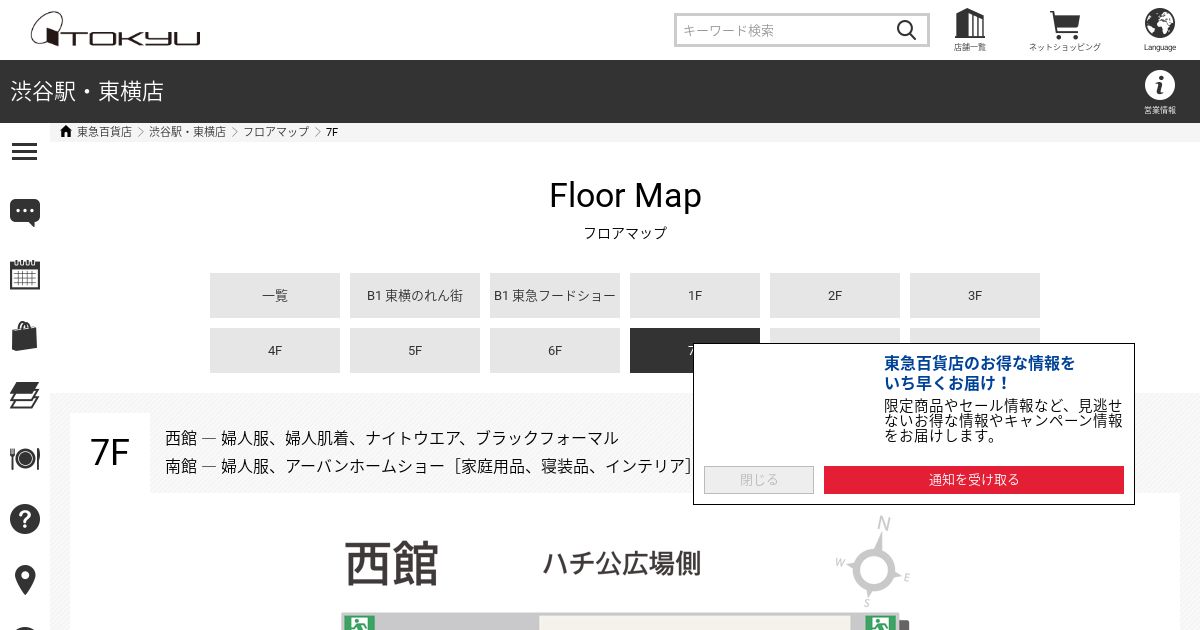Click the フロアマップ breadcrumb link
This screenshot has height=630, width=1200.
click(276, 132)
